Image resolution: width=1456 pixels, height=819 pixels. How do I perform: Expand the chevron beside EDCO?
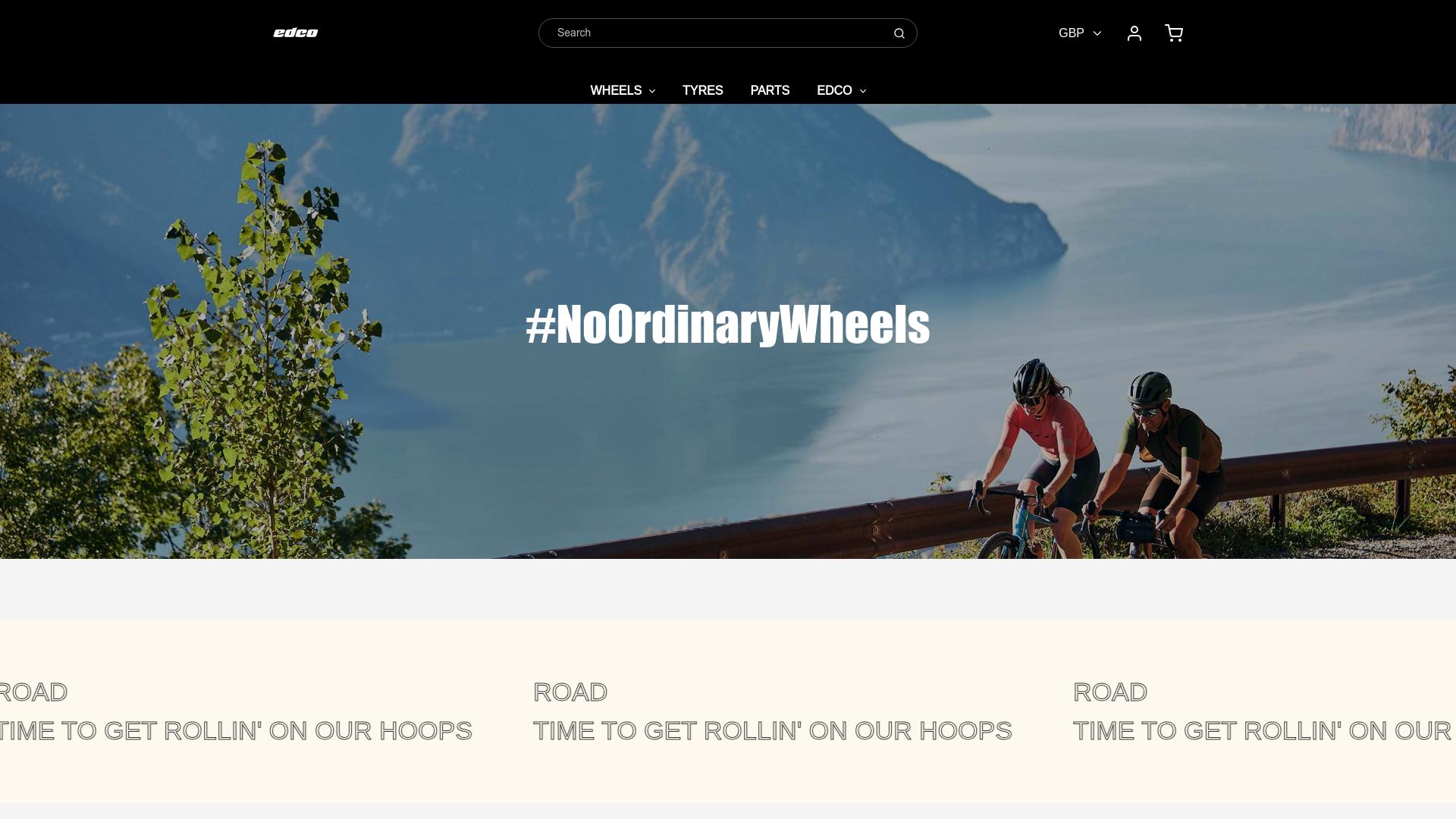click(x=863, y=91)
